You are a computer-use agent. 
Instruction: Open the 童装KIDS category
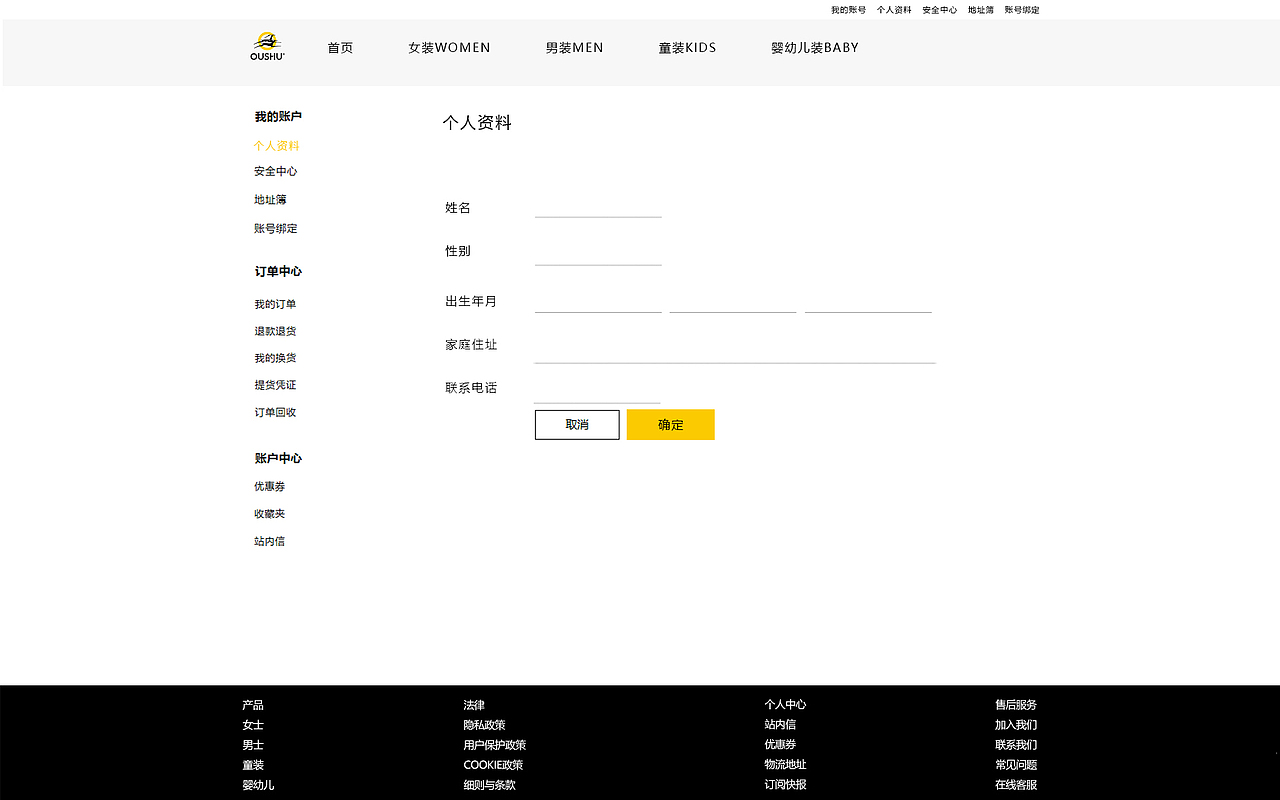pyautogui.click(x=687, y=47)
